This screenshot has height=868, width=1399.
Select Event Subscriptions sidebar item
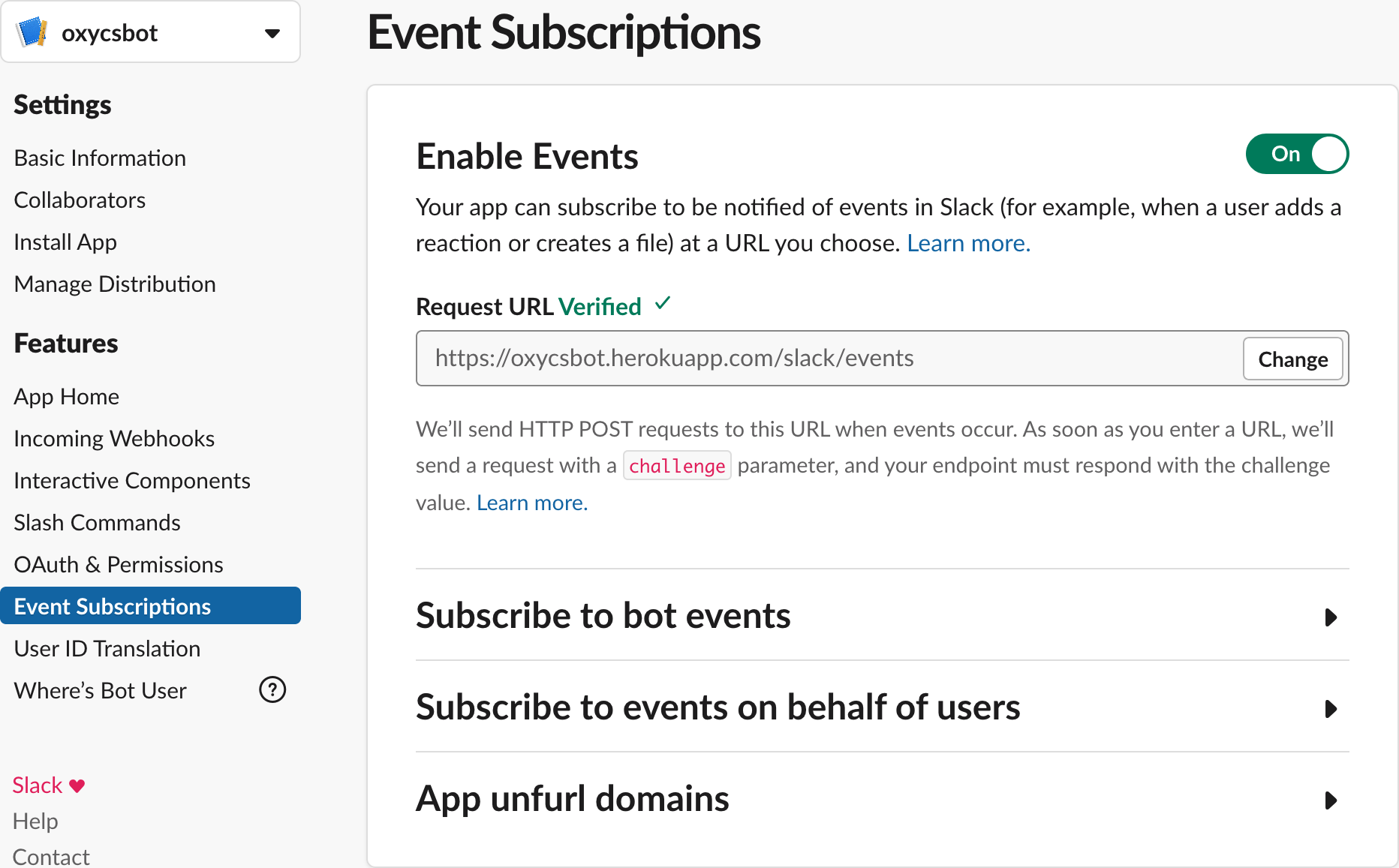(113, 606)
